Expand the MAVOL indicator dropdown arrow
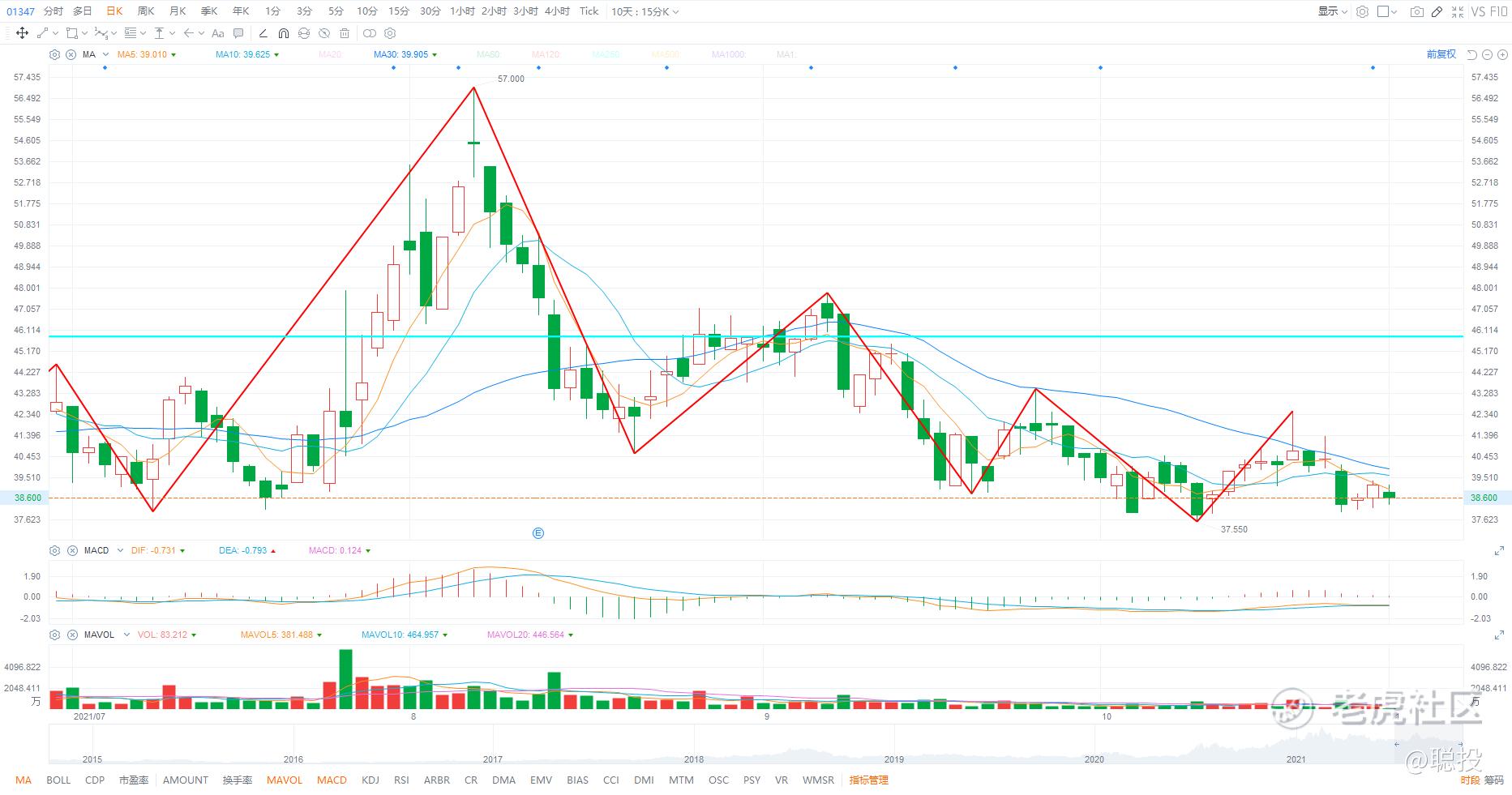The width and height of the screenshot is (1512, 795). [126, 635]
